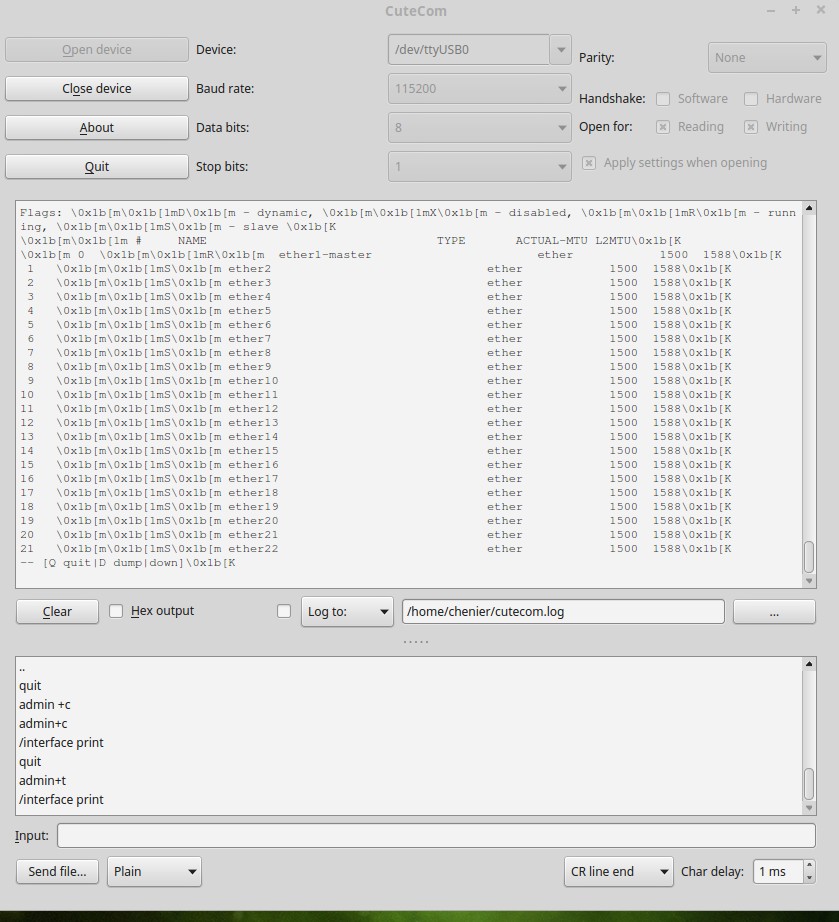Image resolution: width=839 pixels, height=922 pixels.
Task: Click Send file... button
Action: 57,871
